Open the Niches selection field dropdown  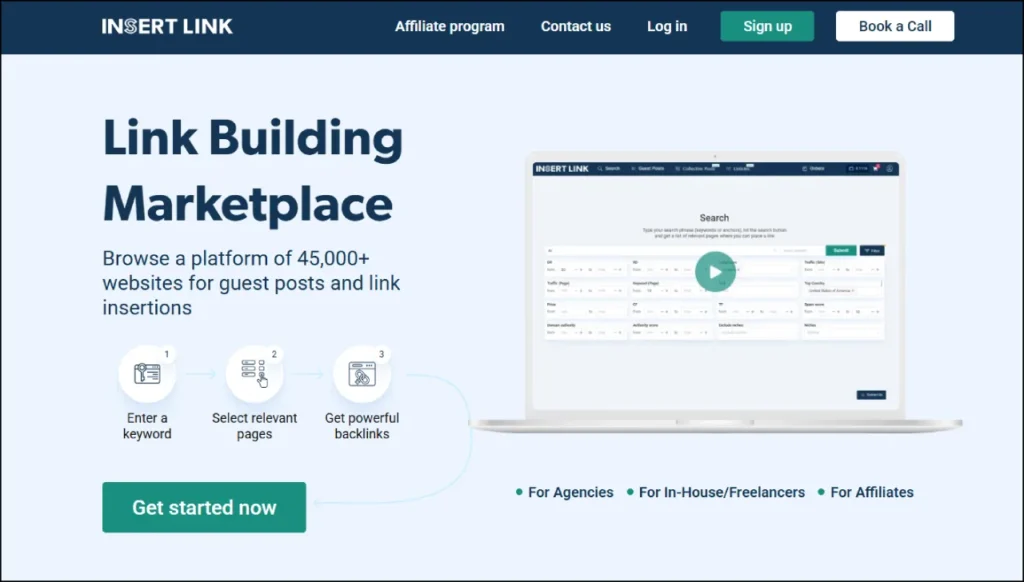pyautogui.click(x=842, y=332)
